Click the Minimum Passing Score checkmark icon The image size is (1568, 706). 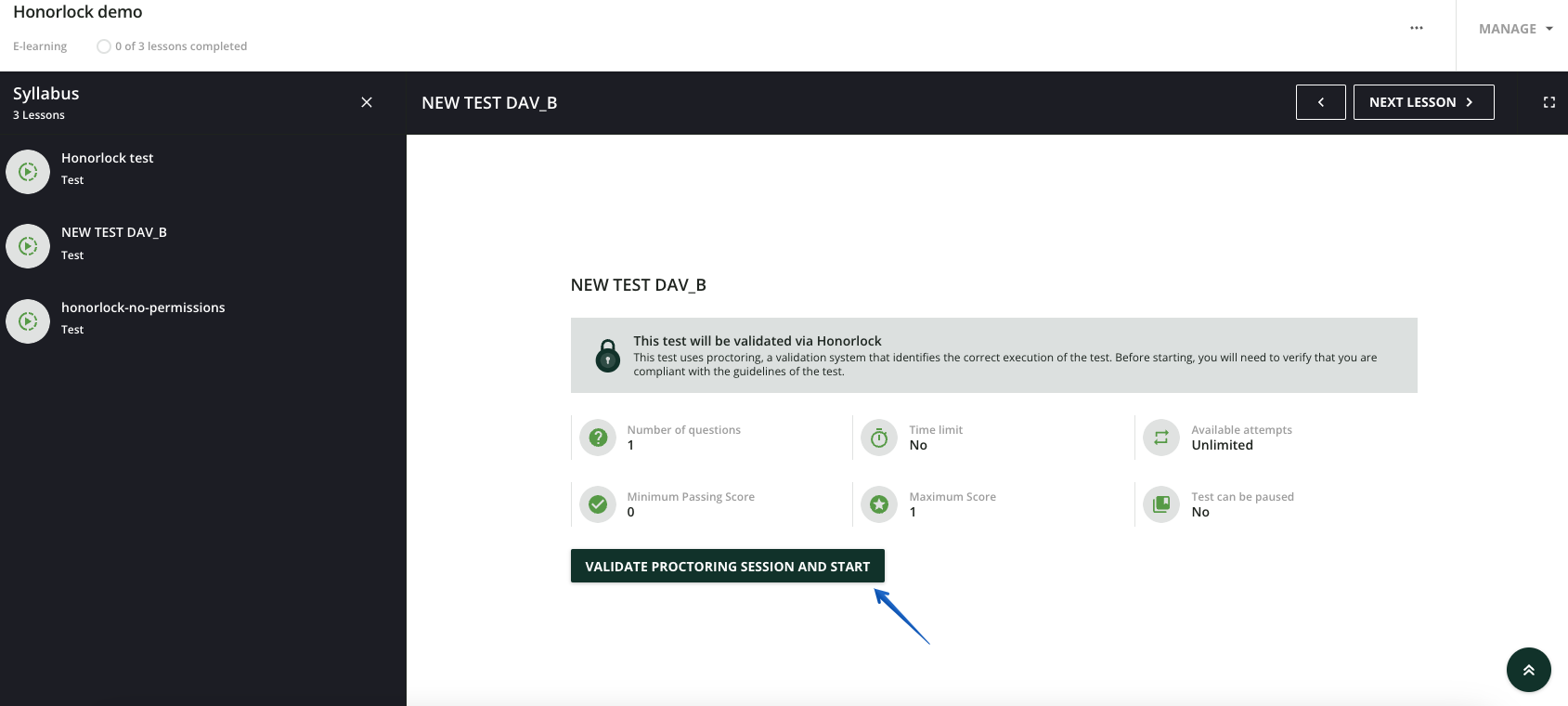(x=598, y=504)
